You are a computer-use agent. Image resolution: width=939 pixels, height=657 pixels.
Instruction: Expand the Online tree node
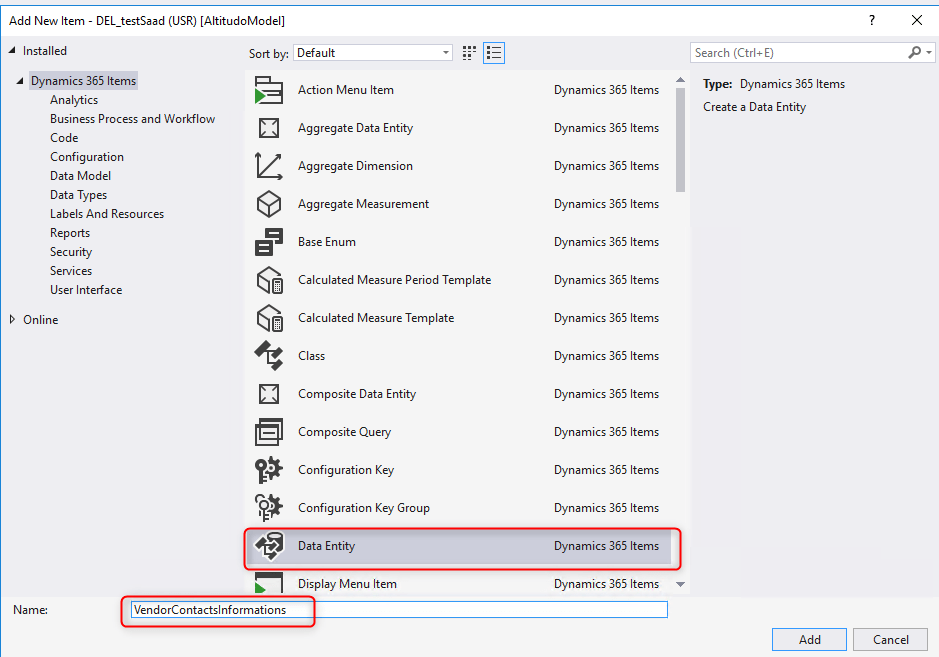(x=13, y=320)
